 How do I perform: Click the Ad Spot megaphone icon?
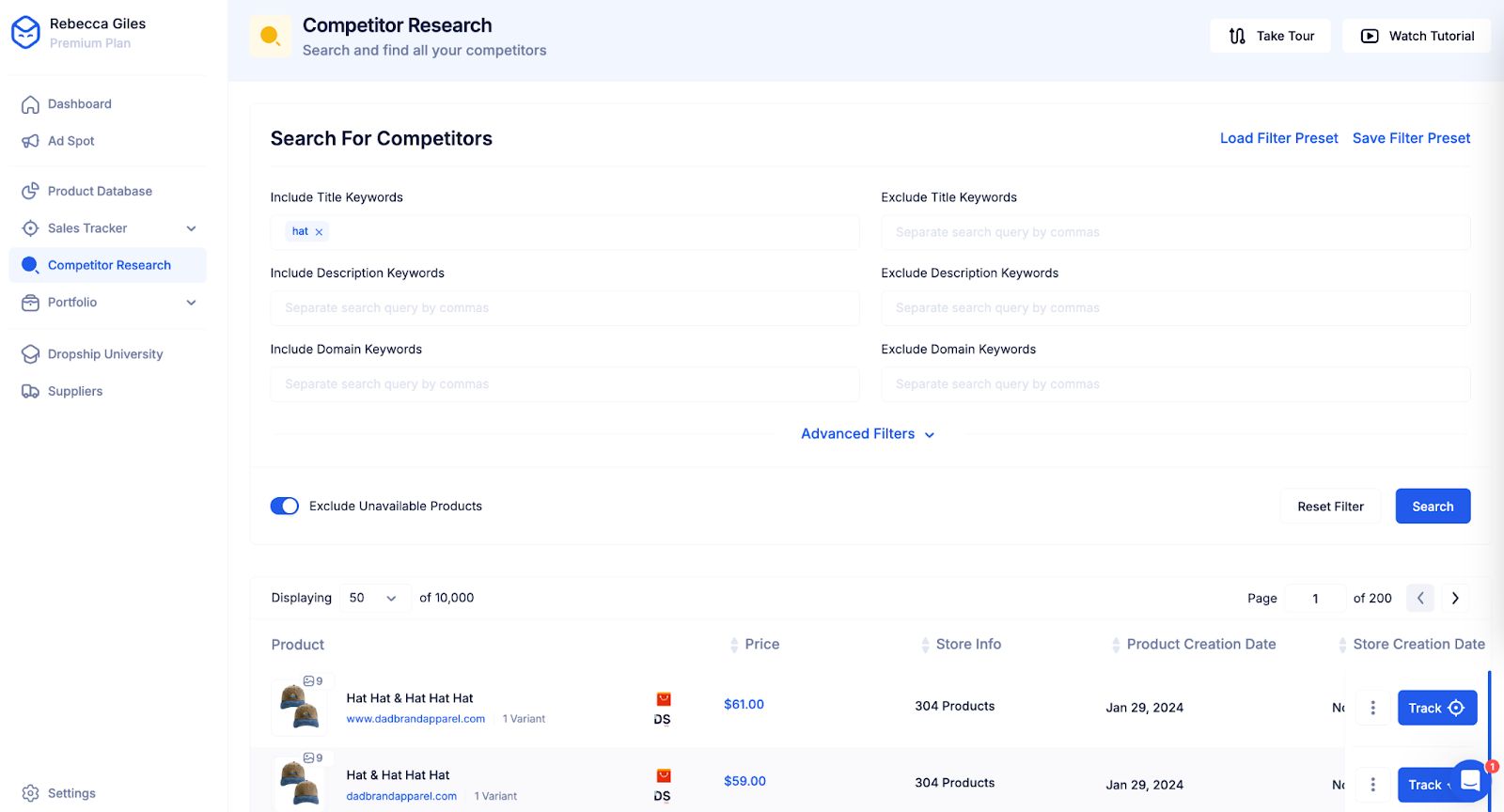click(x=30, y=141)
